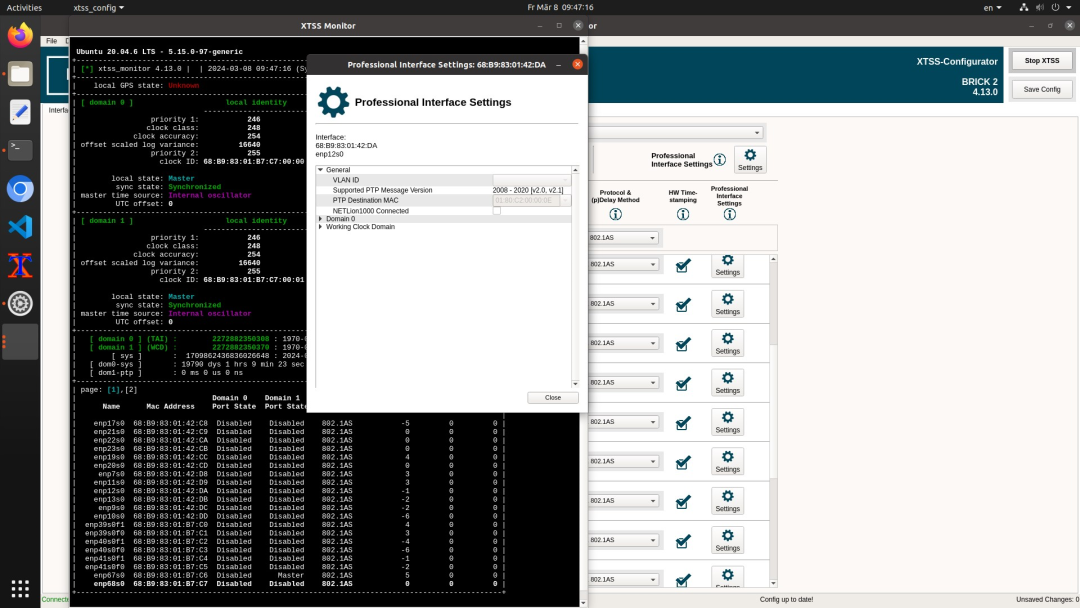Enable the NETLion1000 Connected checkbox
This screenshot has height=608, width=1080.
tap(497, 211)
